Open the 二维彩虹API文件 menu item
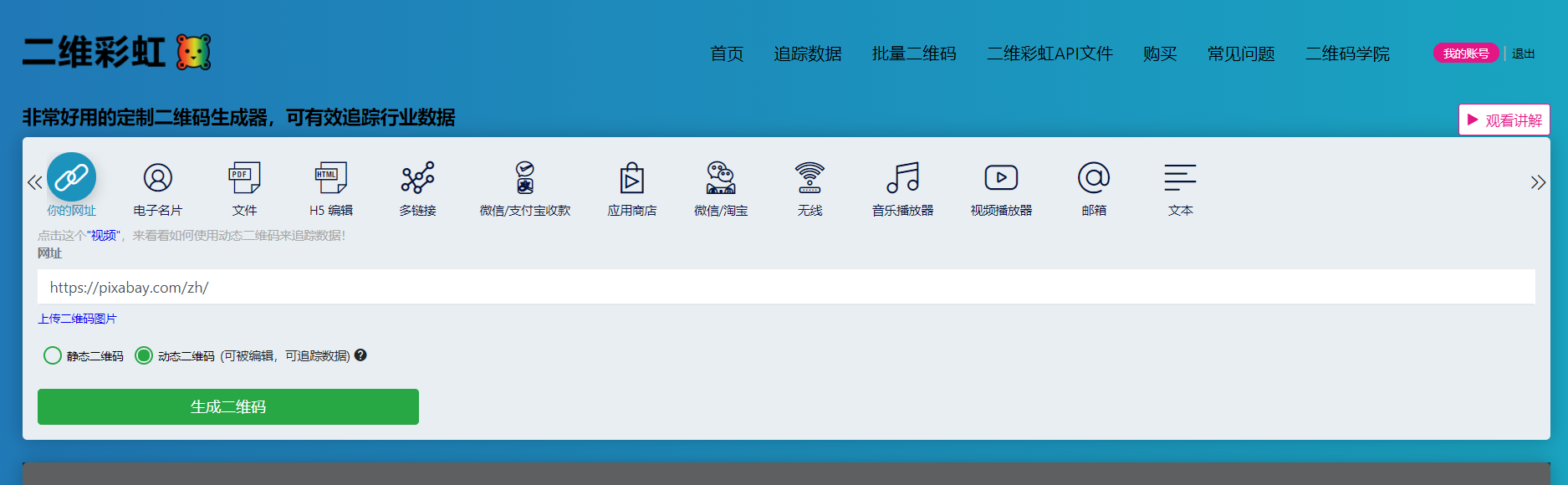The image size is (1568, 485). coord(1050,54)
